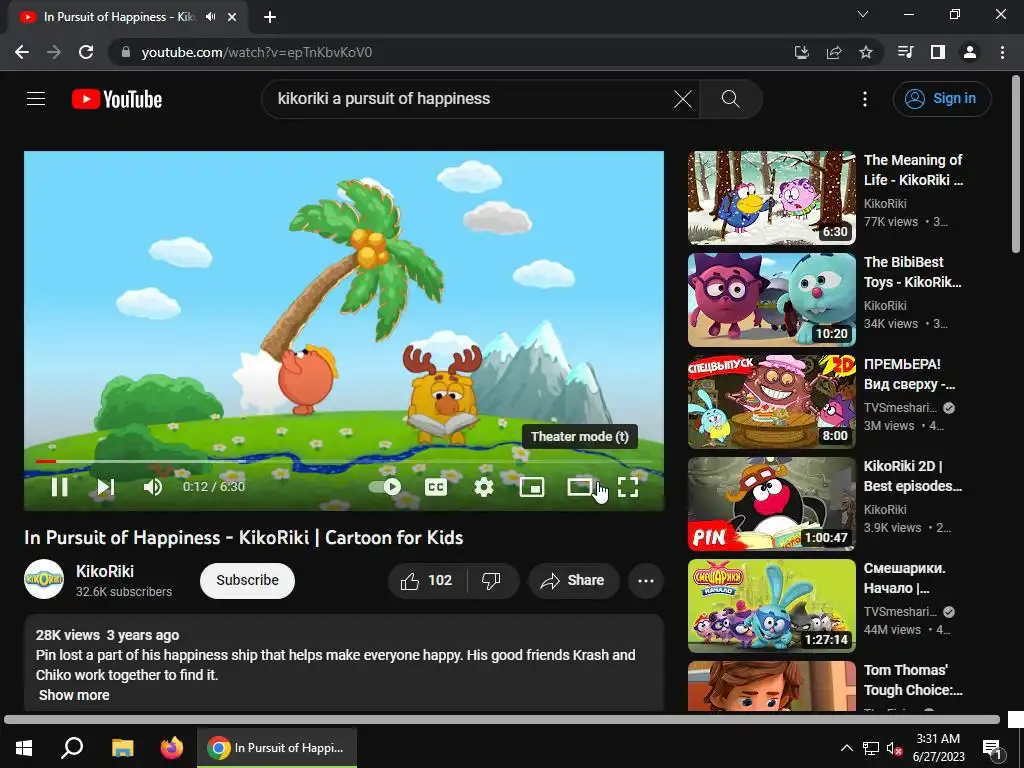
Task: Open The BibiBest Toys video title
Action: pos(912,272)
